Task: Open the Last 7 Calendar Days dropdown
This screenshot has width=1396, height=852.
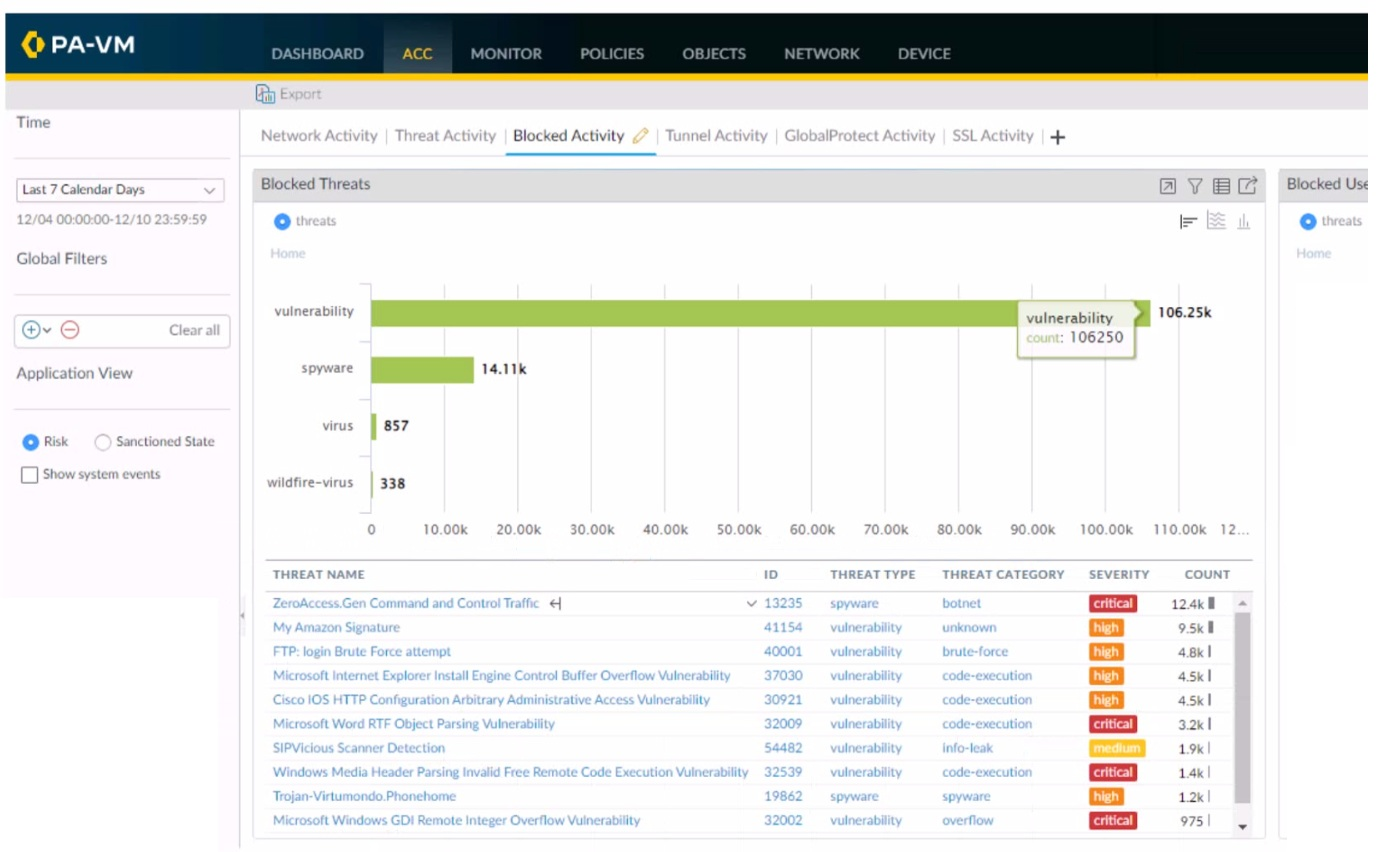Action: click(x=120, y=190)
